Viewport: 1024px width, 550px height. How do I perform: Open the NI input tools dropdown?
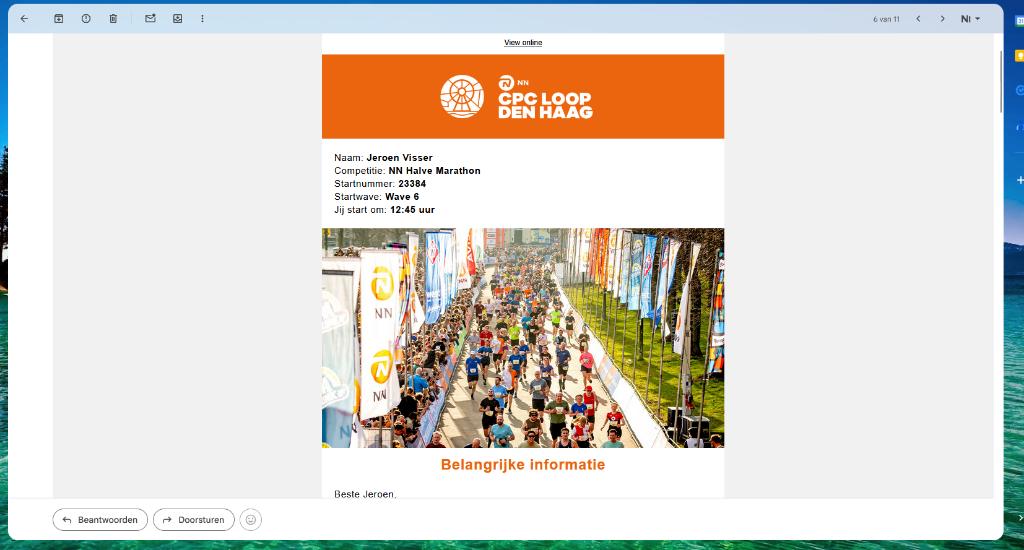point(970,19)
